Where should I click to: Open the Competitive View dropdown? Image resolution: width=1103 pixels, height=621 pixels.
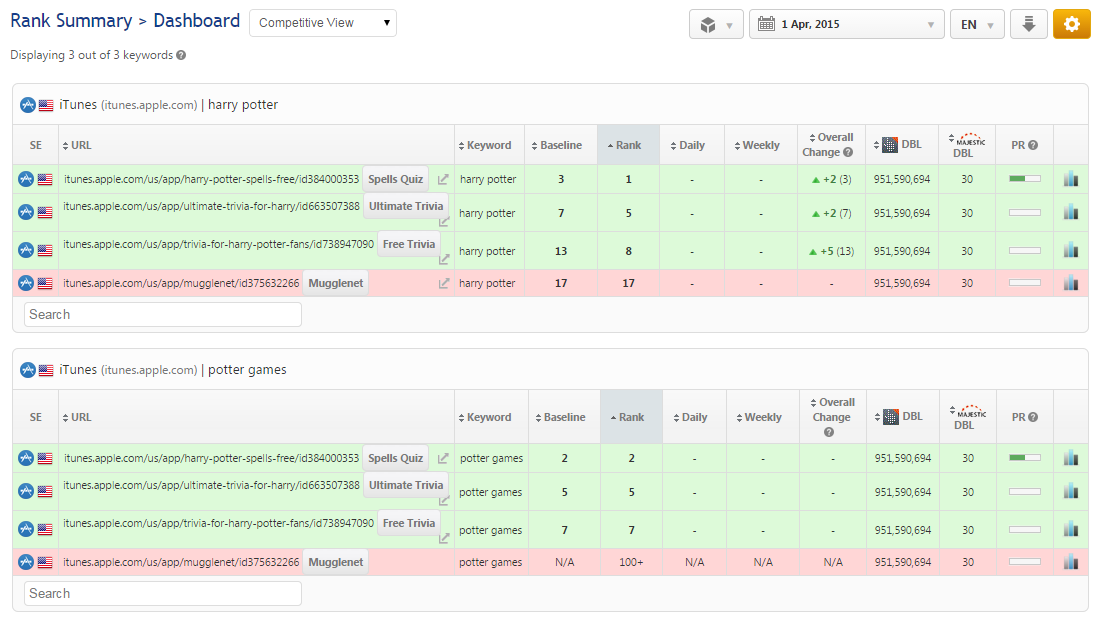[x=322, y=23]
